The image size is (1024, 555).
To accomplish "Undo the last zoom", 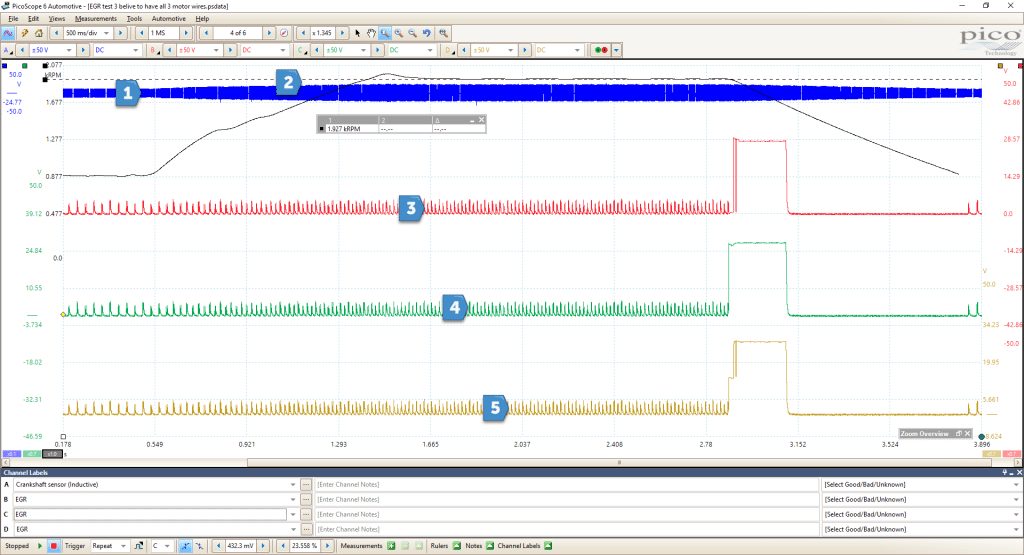I will 427,33.
